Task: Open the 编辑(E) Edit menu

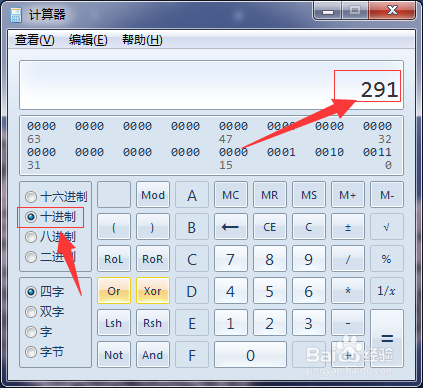Action: click(x=88, y=40)
